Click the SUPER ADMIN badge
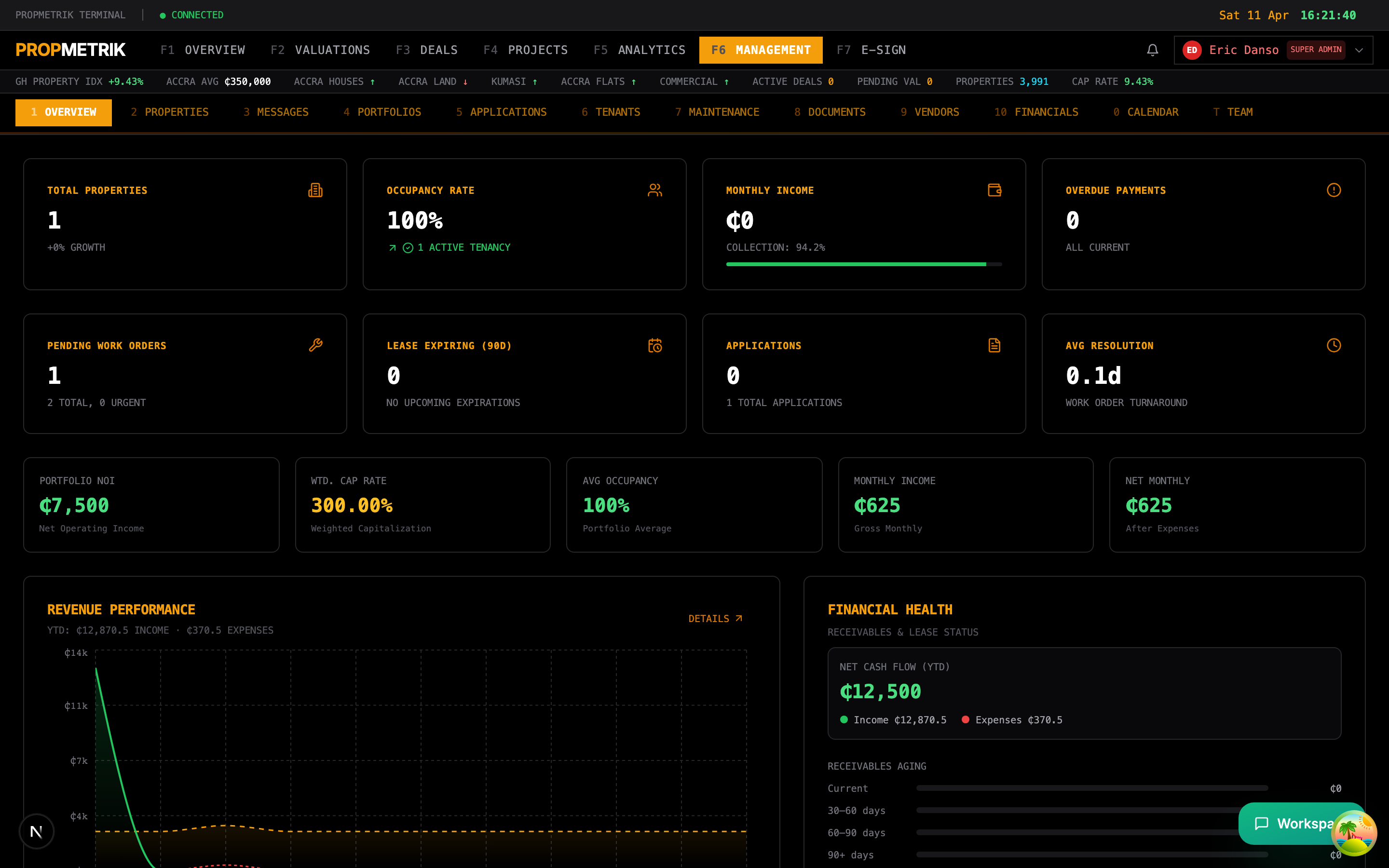The width and height of the screenshot is (1389, 868). [x=1316, y=50]
